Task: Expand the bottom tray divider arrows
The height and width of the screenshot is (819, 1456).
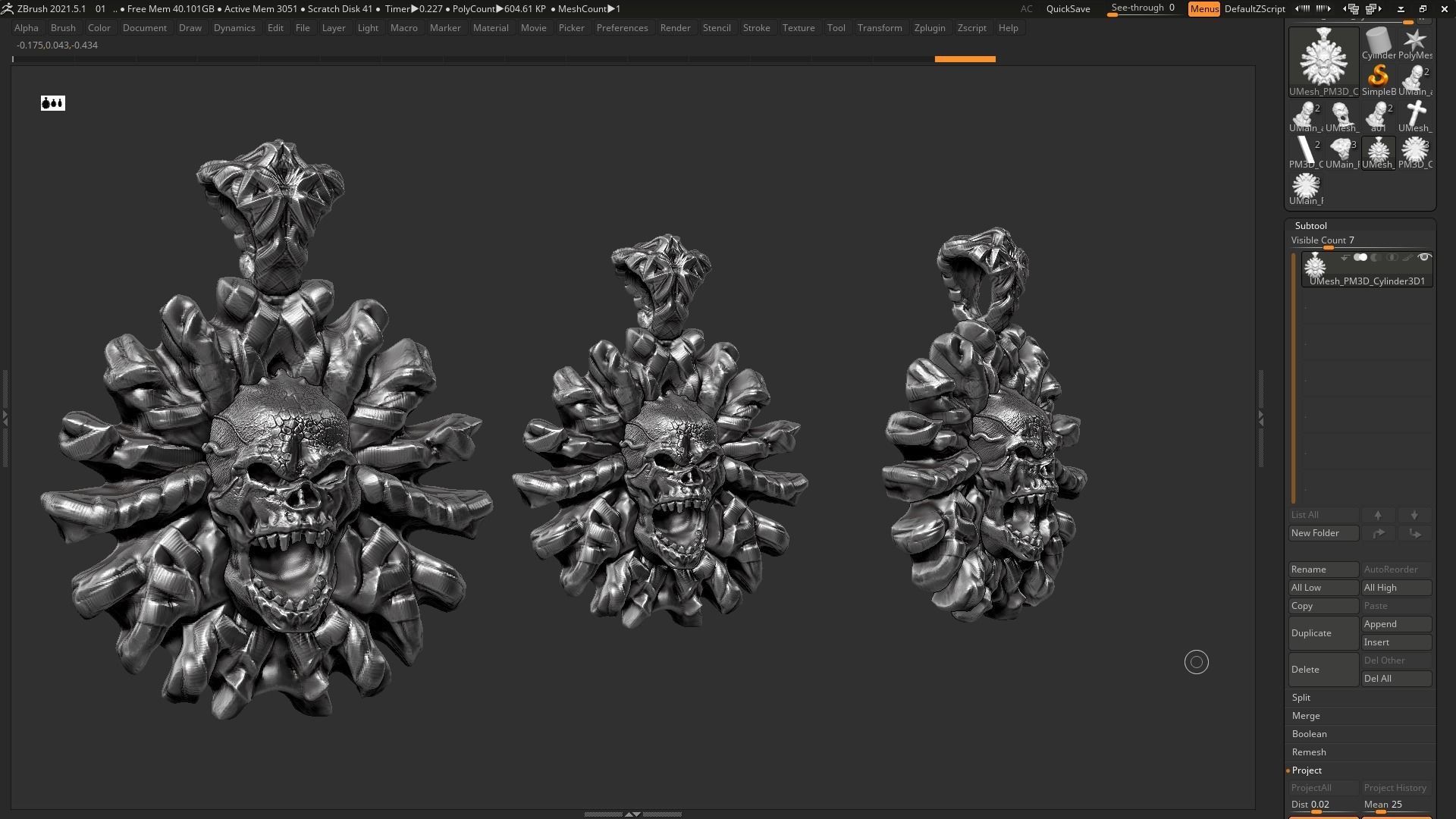Action: 632,814
